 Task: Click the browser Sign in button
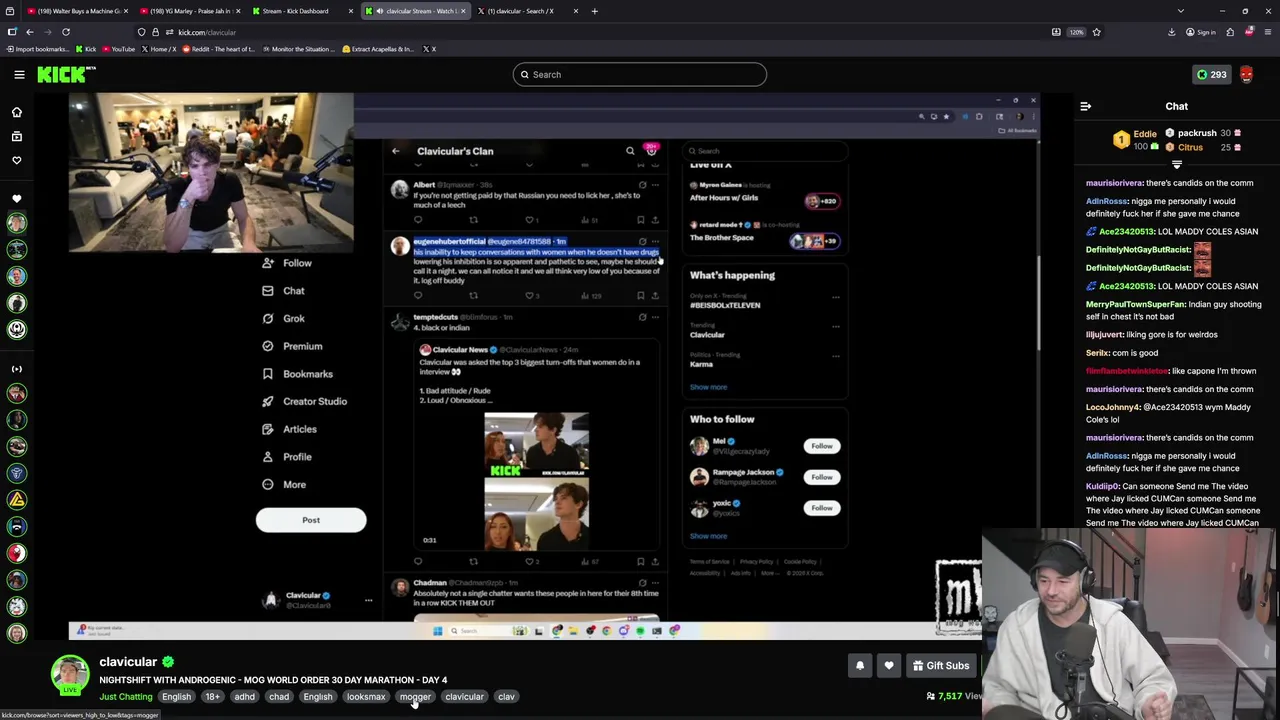pyautogui.click(x=1200, y=32)
